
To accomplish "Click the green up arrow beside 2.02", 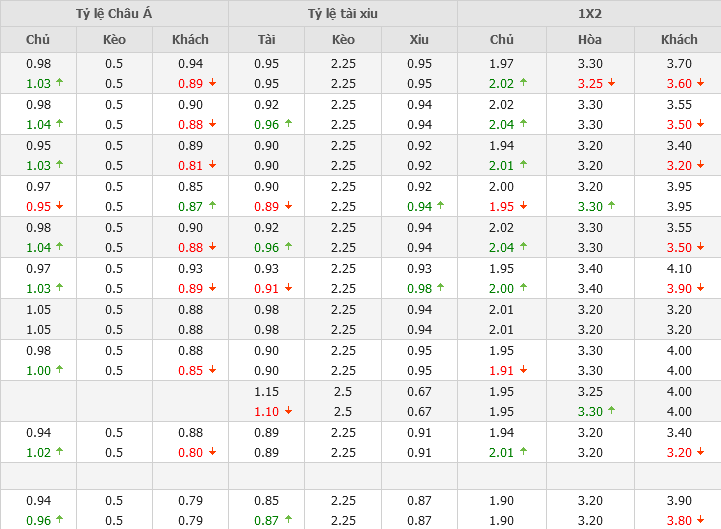I will pos(524,83).
